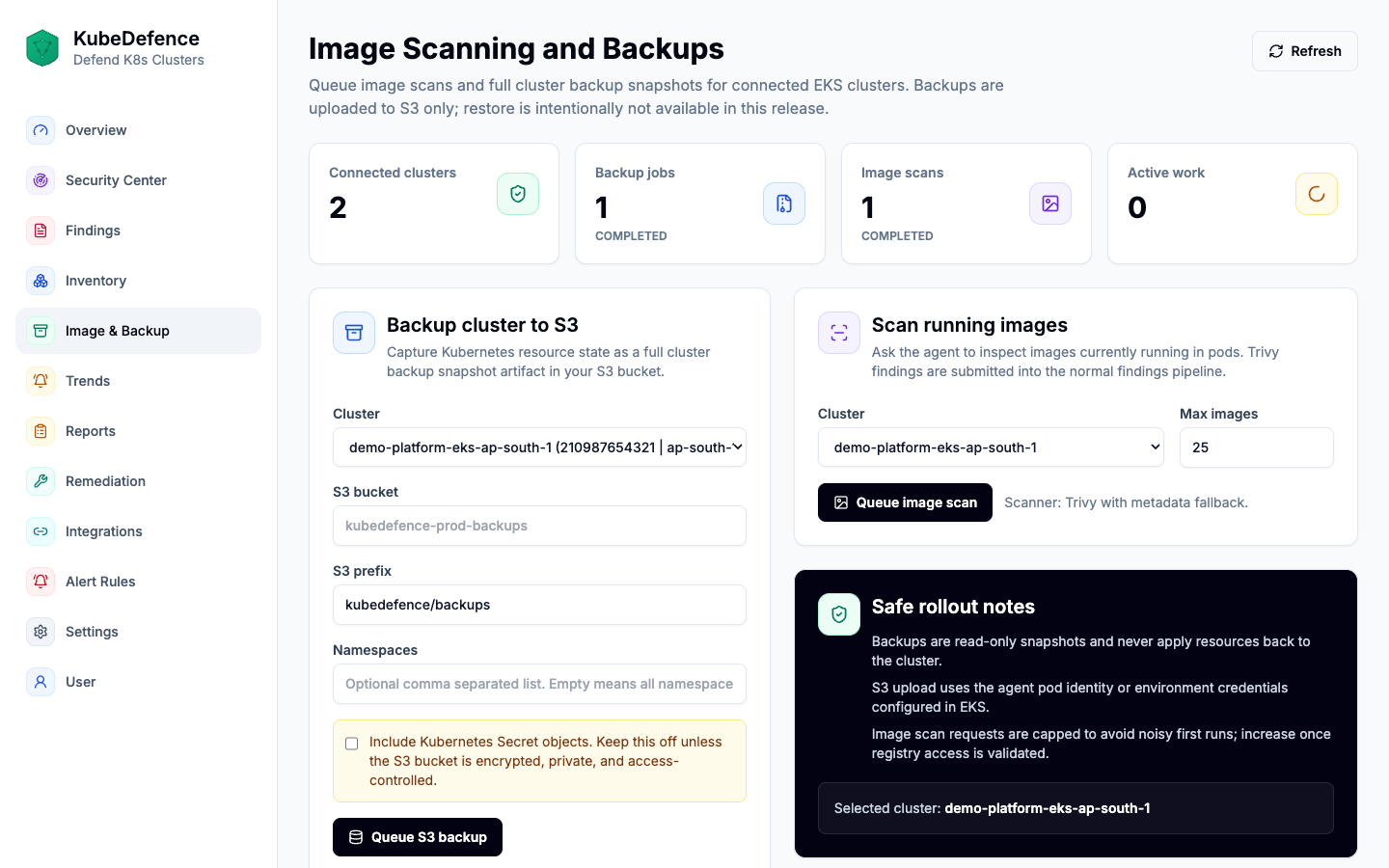Click the KubeDefence hexagon logo
Screen dimensions: 1389x868
tap(42, 48)
